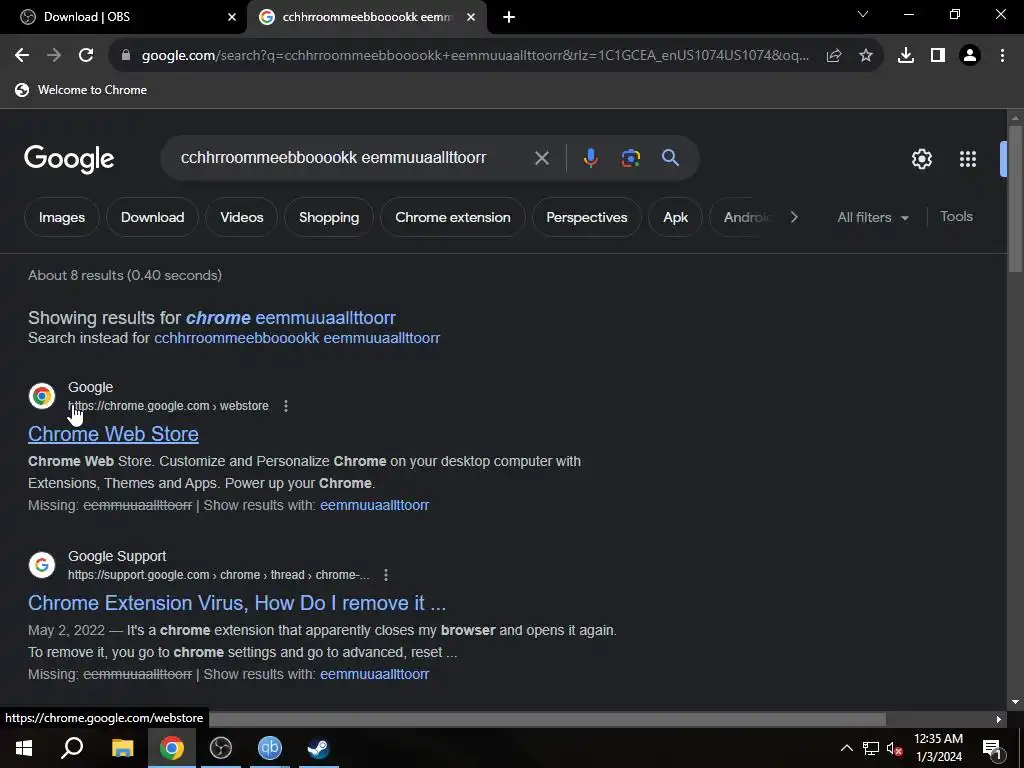Click the Google Support result favicon

[42, 565]
